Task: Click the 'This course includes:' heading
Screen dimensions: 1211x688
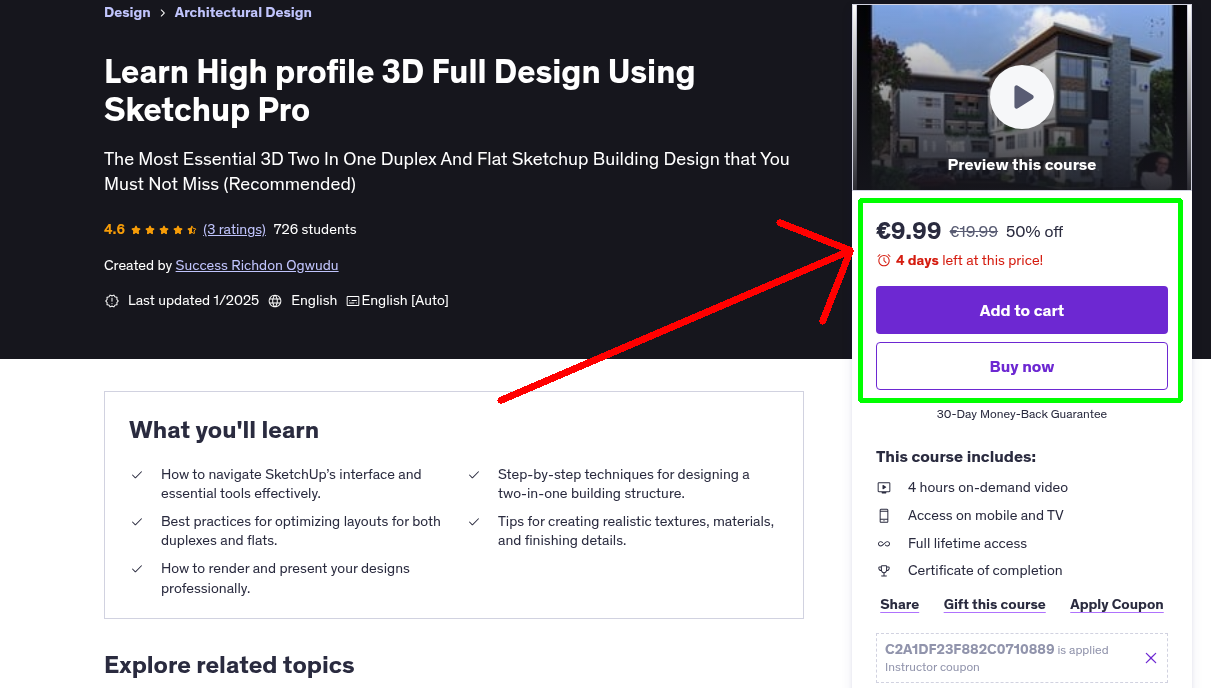Action: click(x=956, y=457)
